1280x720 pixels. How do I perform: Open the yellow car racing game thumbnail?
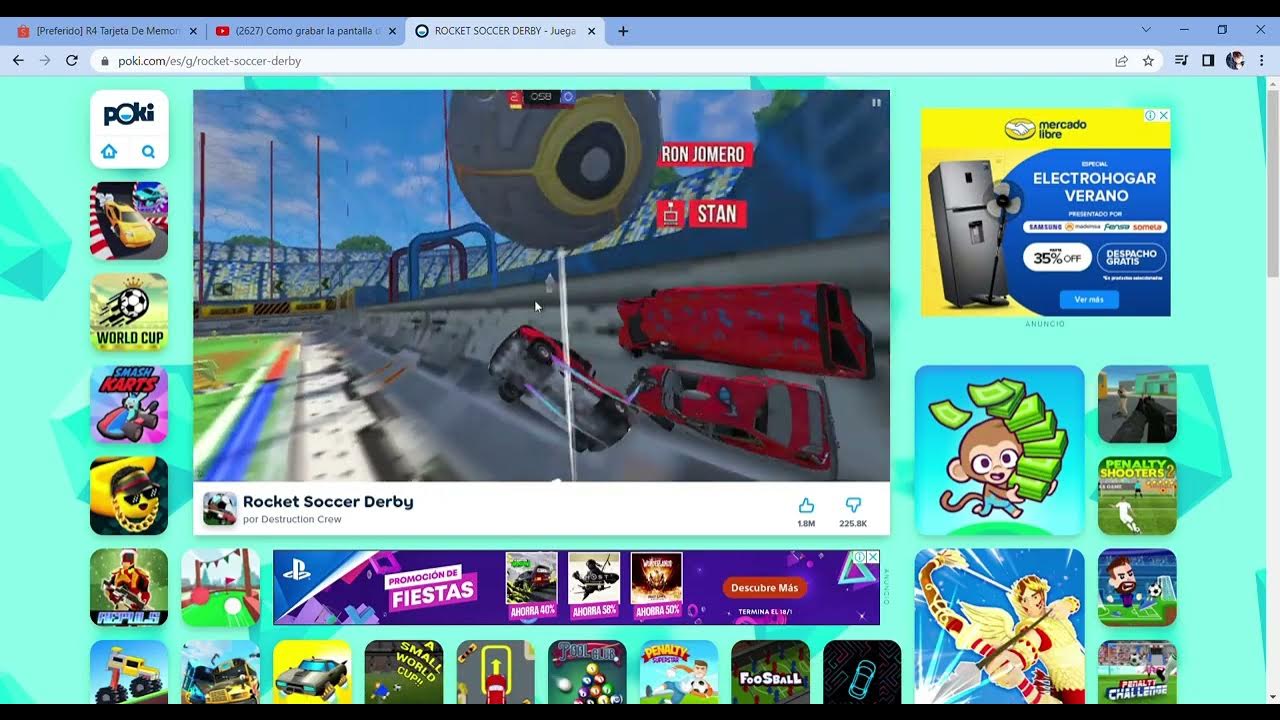coord(129,221)
